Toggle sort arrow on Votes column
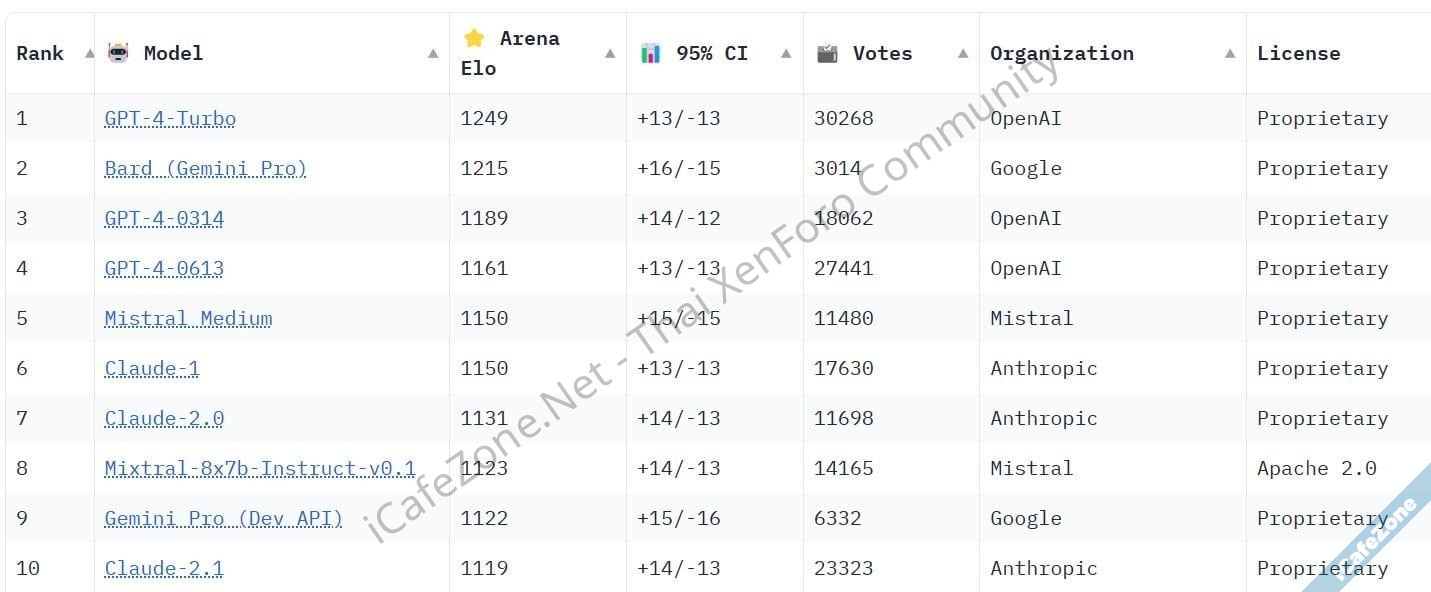This screenshot has width=1431, height=592. click(x=963, y=54)
